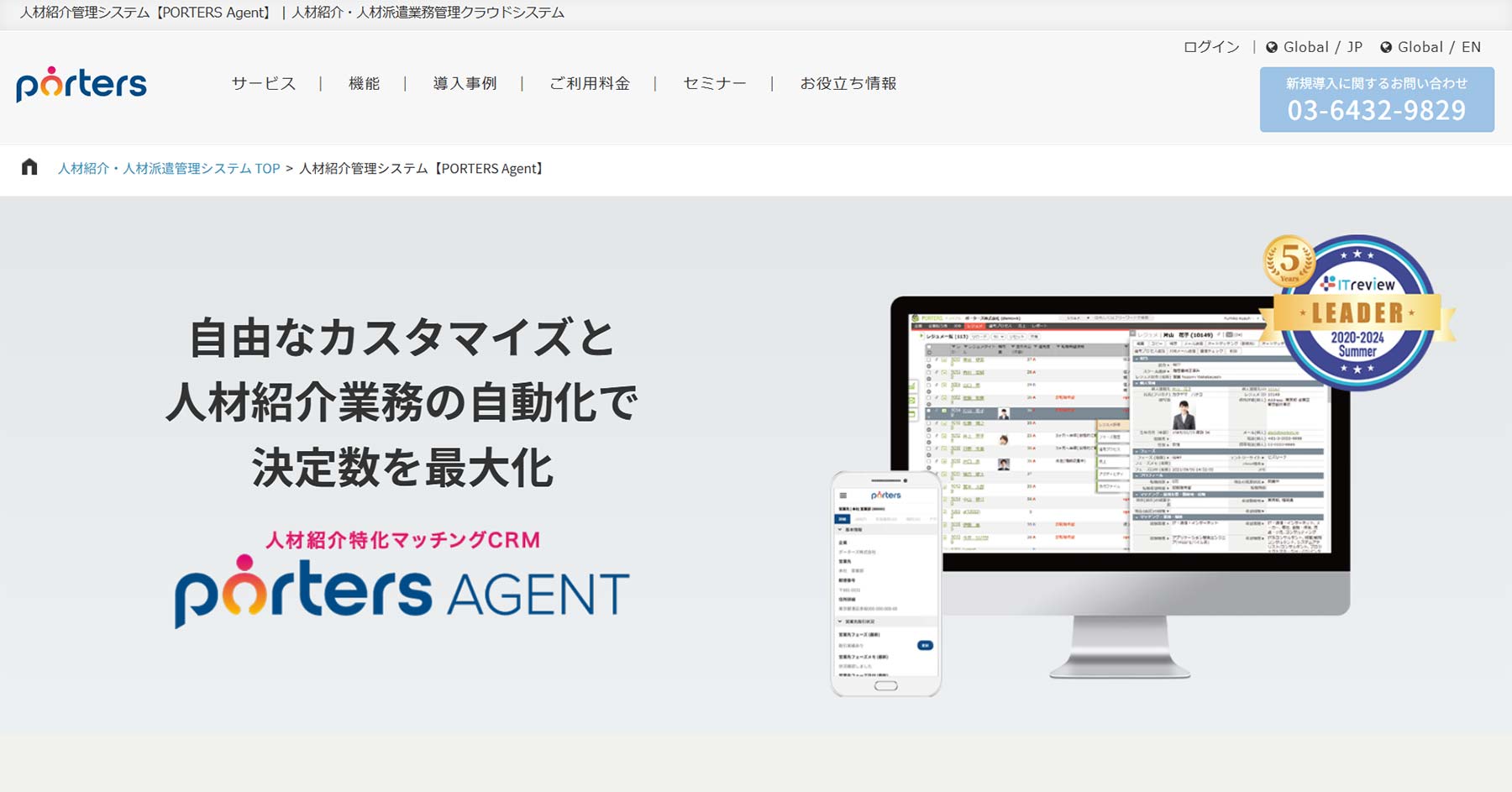This screenshot has height=792, width=1512.
Task: Click the 03-6432-9829 inquiry phone button
Action: [x=1377, y=99]
